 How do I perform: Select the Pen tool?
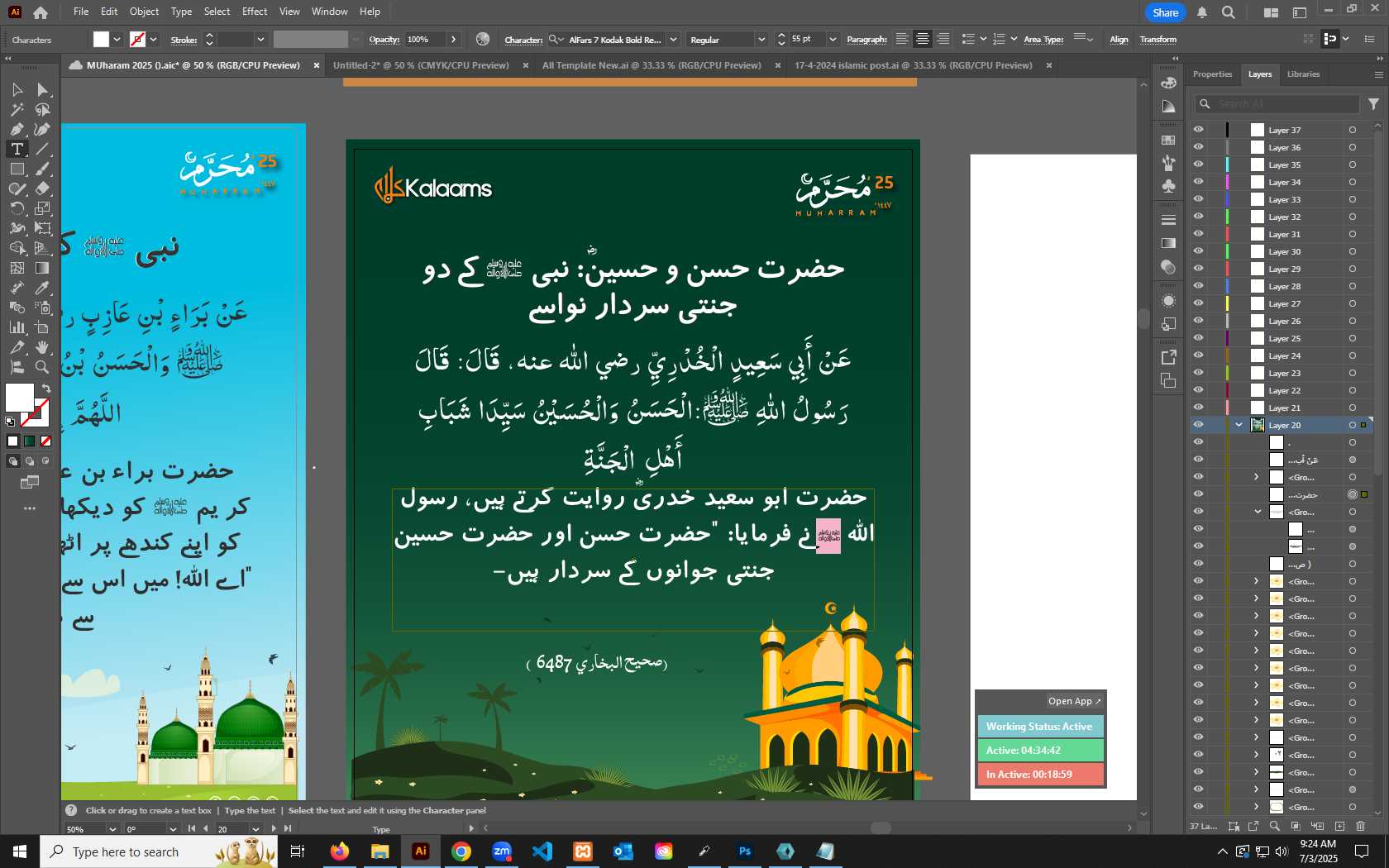pyautogui.click(x=17, y=129)
